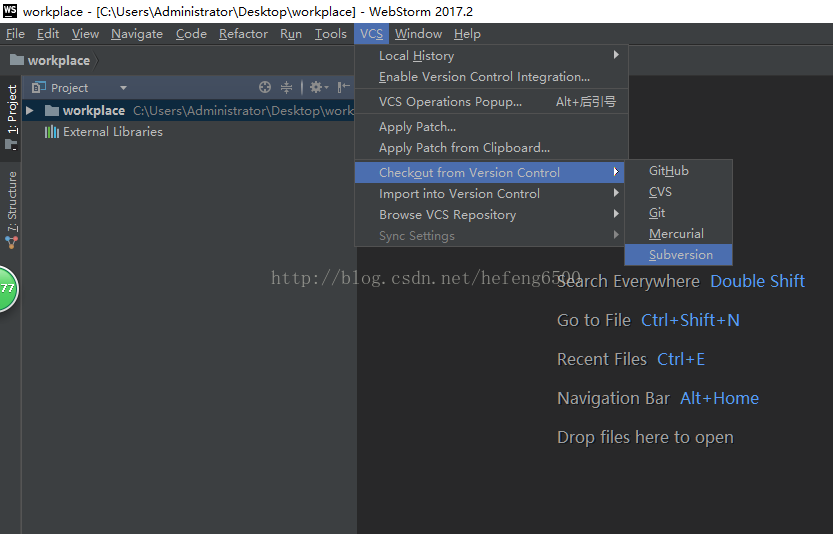
Task: Open the Window menu
Action: click(418, 33)
